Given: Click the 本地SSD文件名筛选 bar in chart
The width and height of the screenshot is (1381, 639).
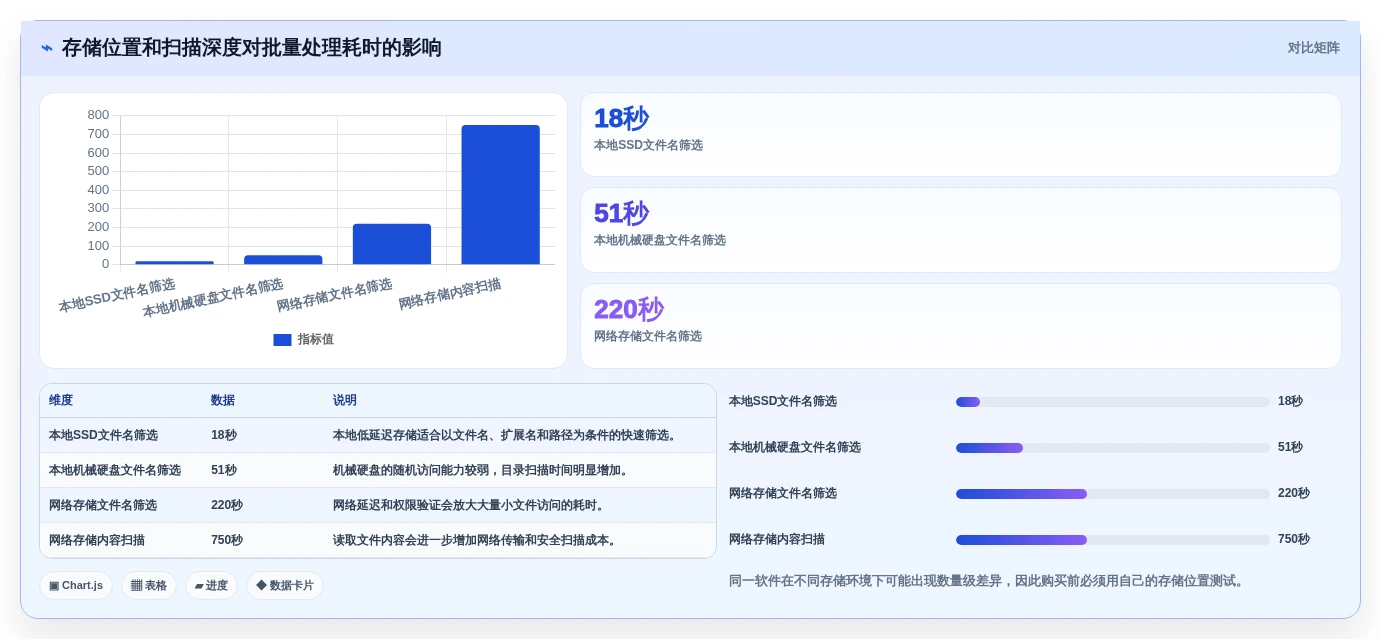Looking at the screenshot, I should 174,263.
